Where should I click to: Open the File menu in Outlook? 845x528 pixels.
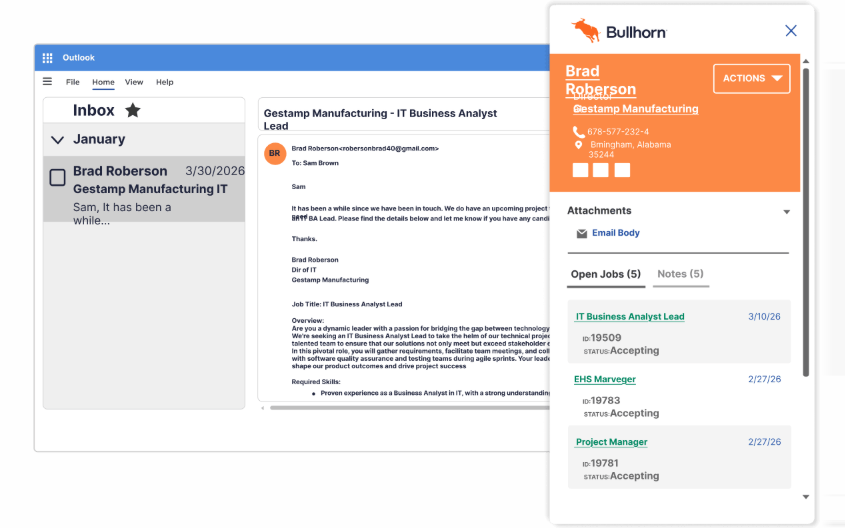coord(73,82)
